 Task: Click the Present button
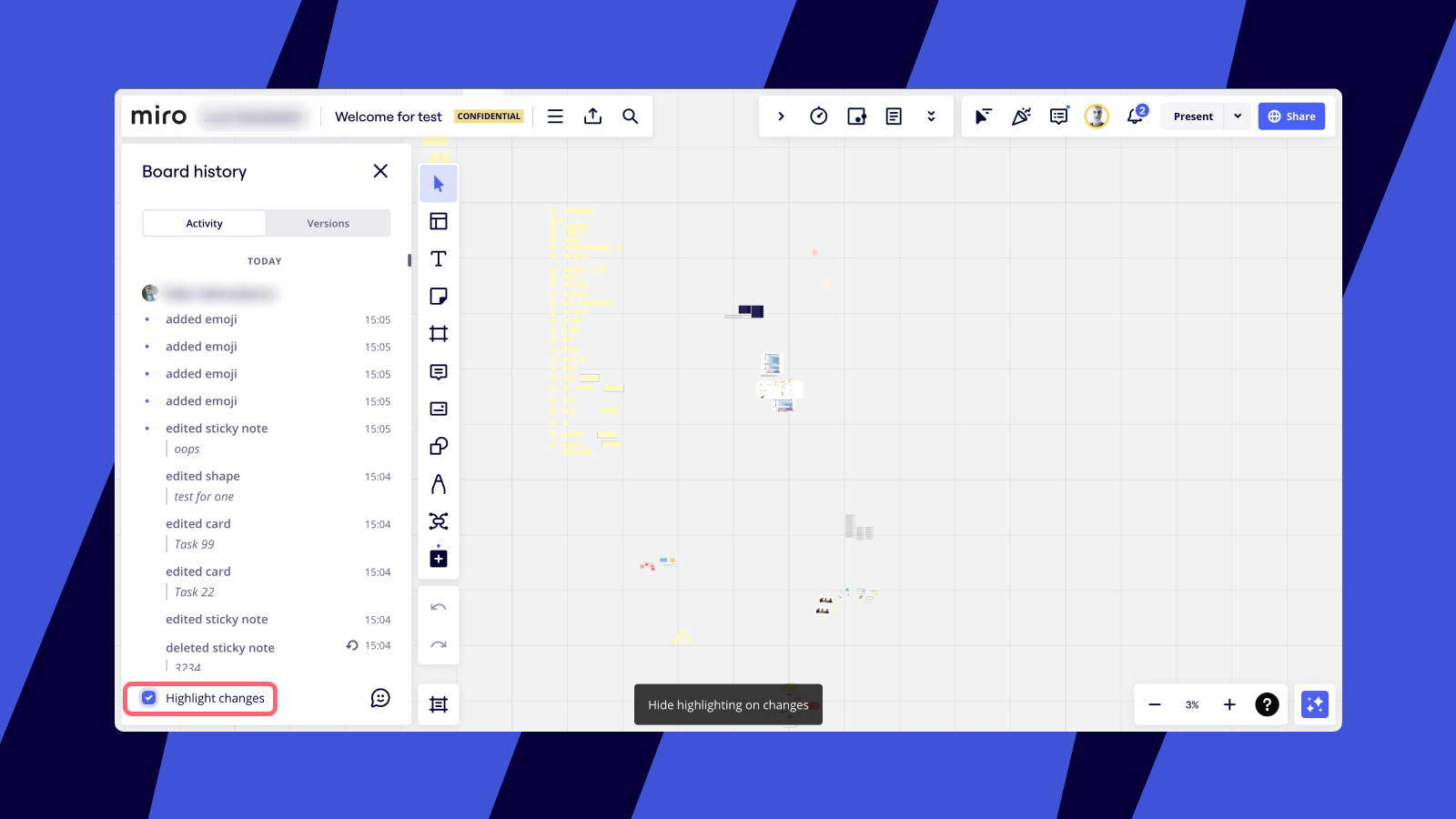[1193, 116]
